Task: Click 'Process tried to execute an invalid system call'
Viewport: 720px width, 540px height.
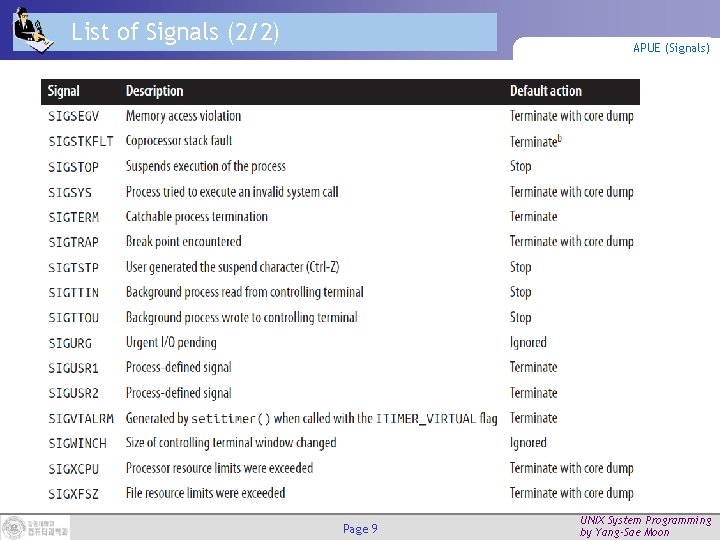Action: pos(232,192)
